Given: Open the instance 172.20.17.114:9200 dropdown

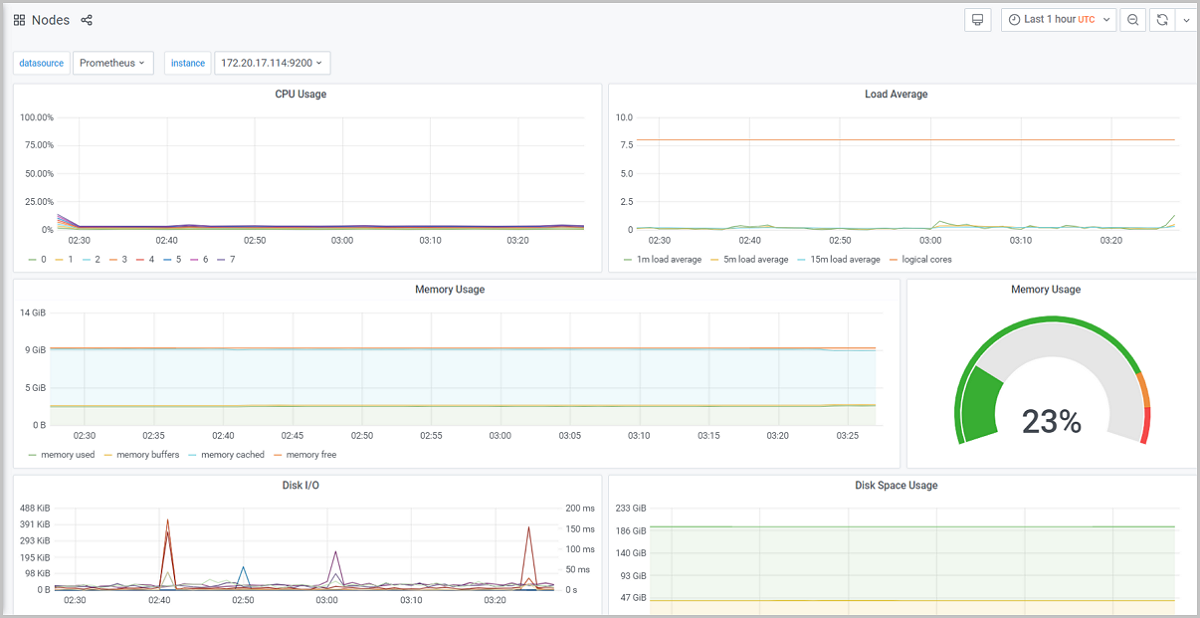Looking at the screenshot, I should [x=272, y=63].
